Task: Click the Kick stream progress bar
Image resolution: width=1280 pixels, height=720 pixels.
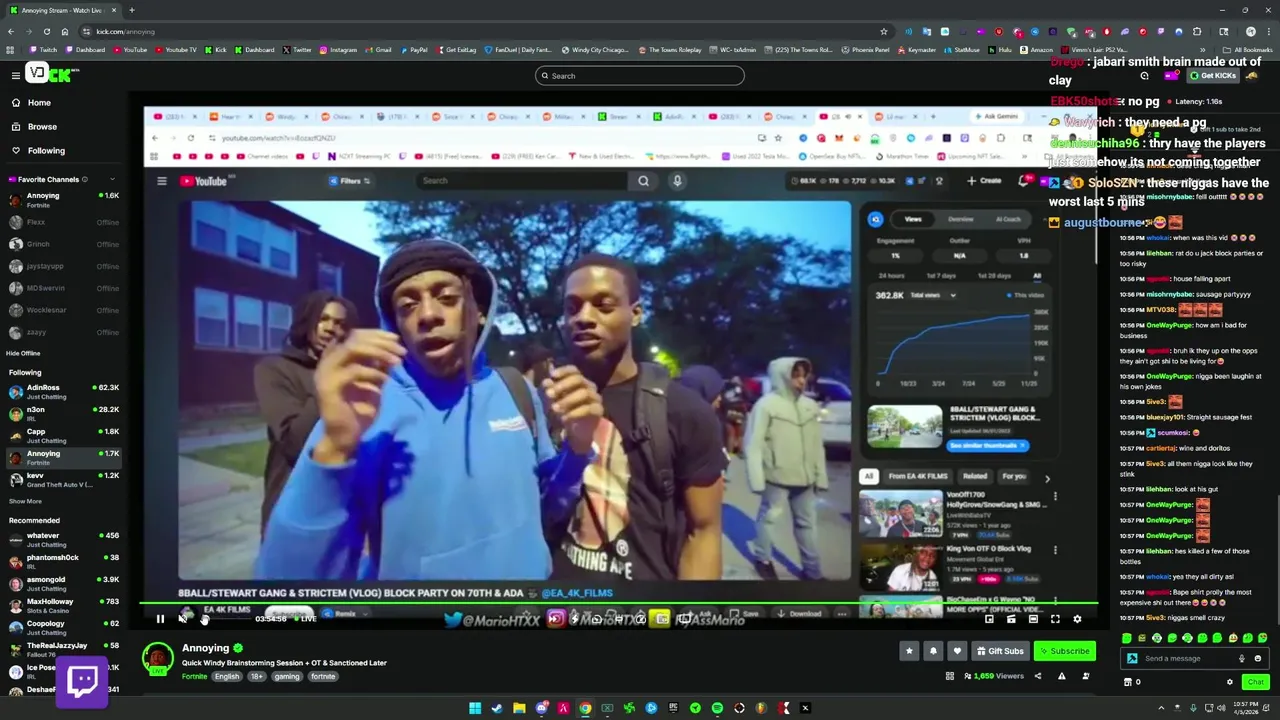Action: [x=618, y=603]
